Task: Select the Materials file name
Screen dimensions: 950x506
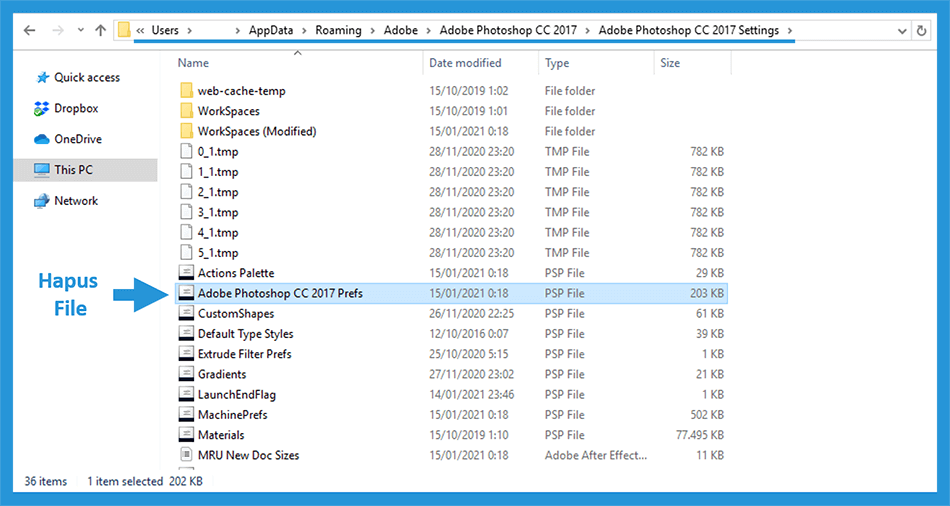Action: coord(221,435)
